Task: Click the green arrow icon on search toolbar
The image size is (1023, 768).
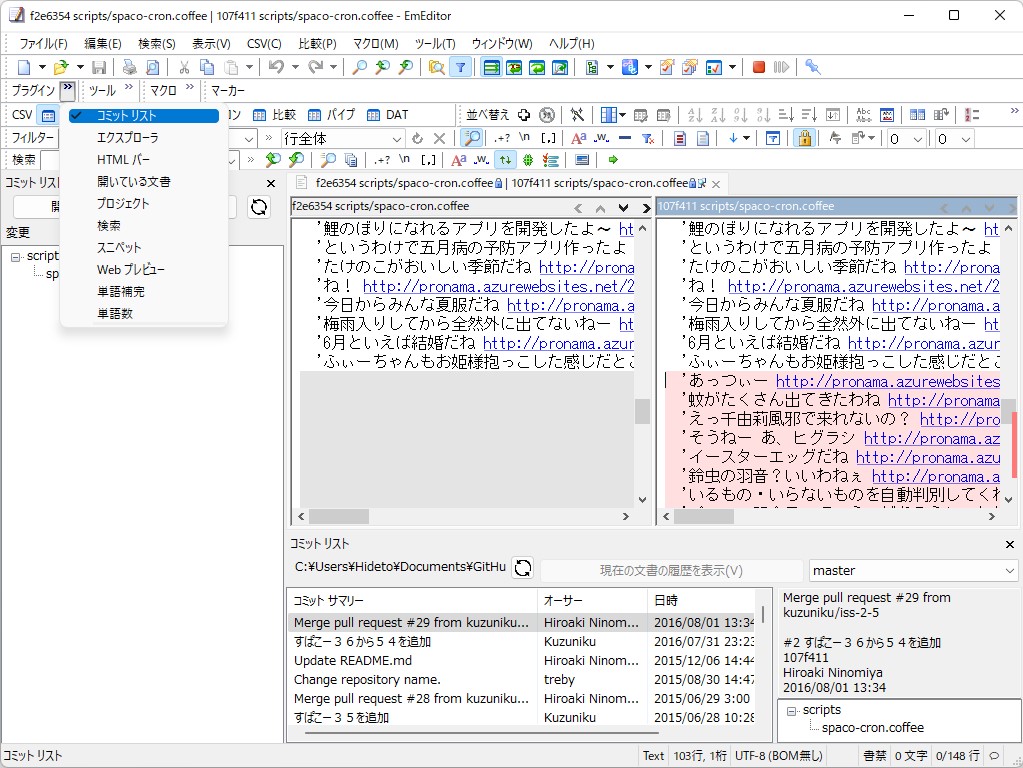Action: pyautogui.click(x=613, y=160)
